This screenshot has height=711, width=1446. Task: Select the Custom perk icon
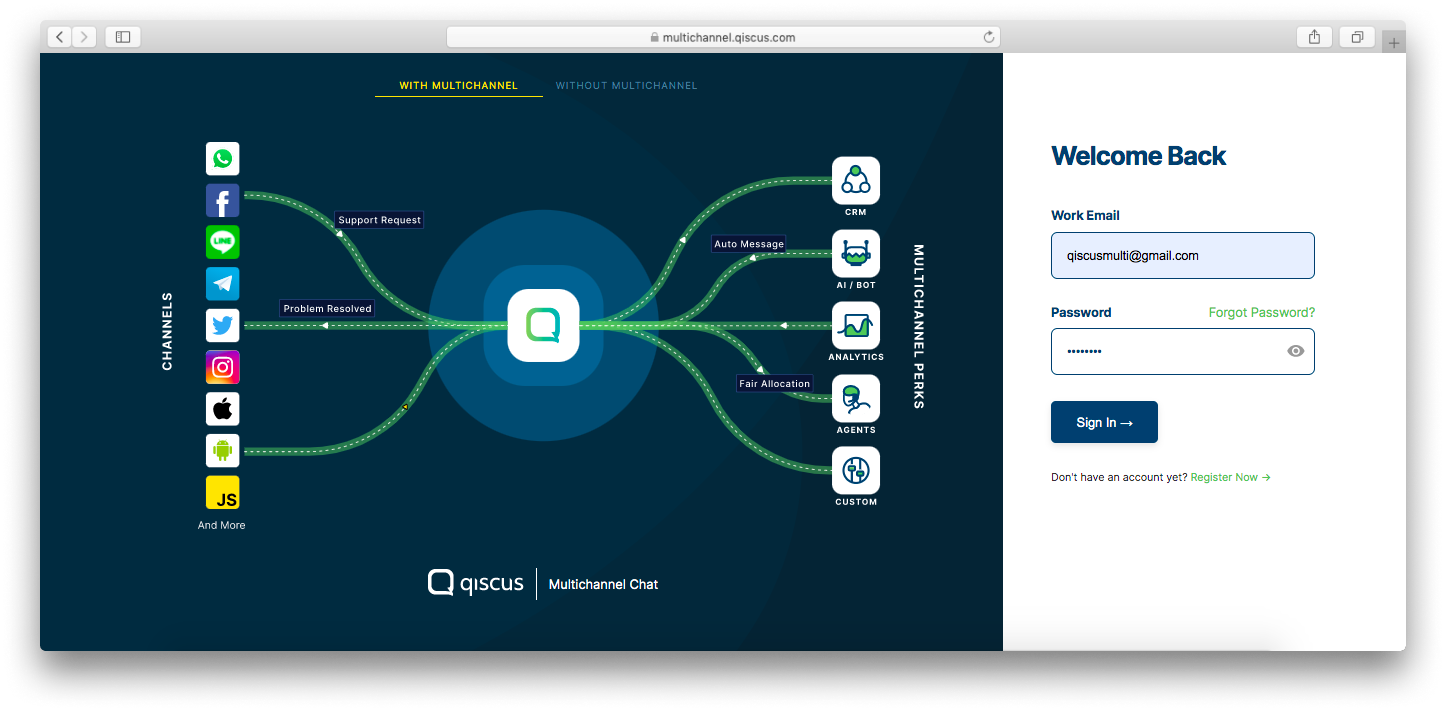pyautogui.click(x=855, y=470)
